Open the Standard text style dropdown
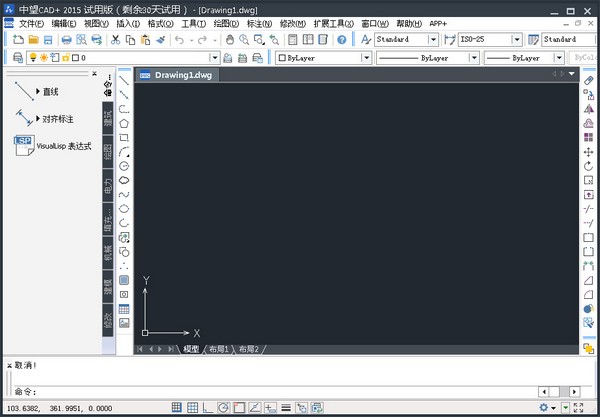This screenshot has height=417, width=600. (x=432, y=40)
